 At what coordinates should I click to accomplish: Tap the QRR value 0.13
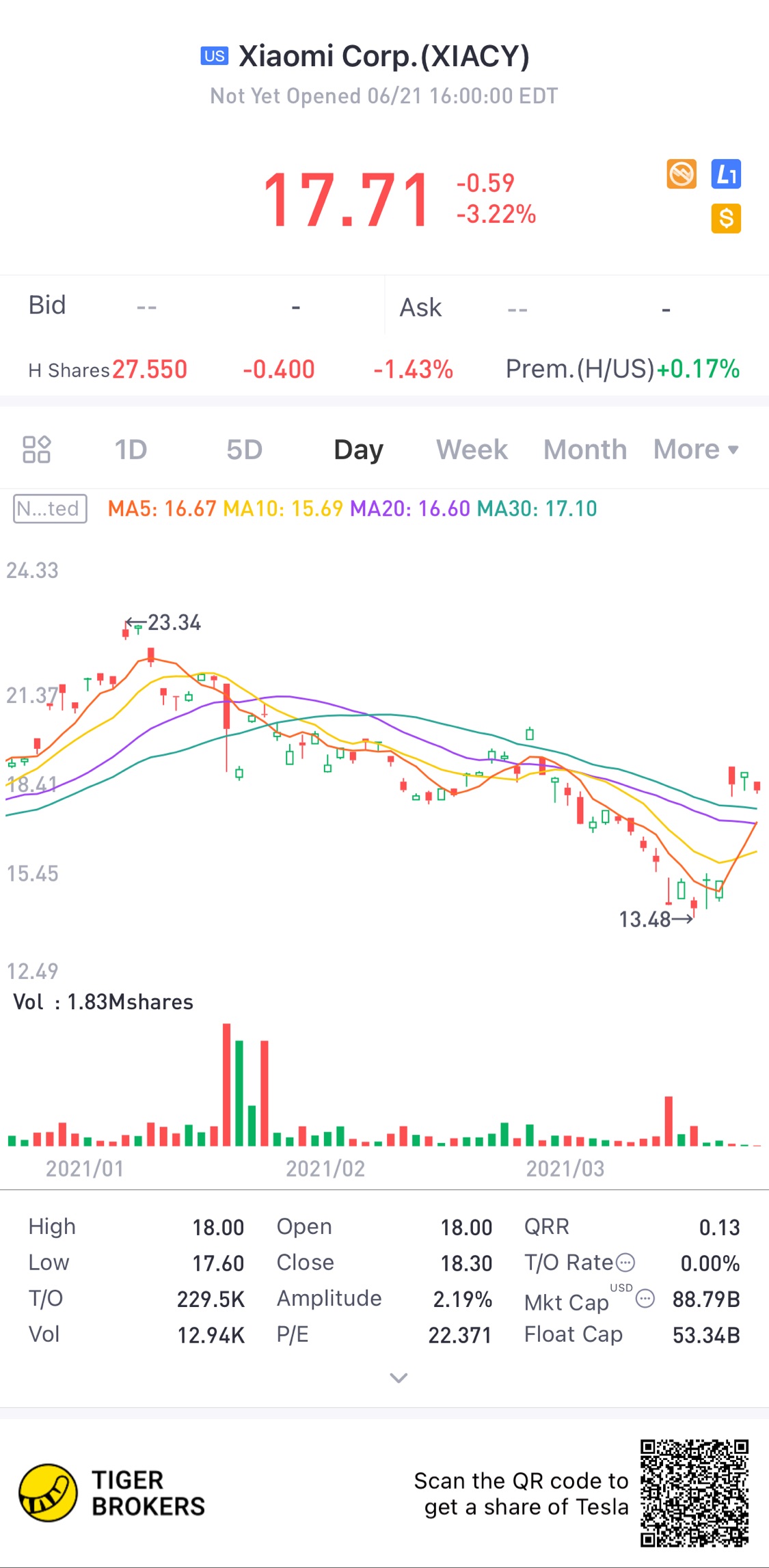719,1228
